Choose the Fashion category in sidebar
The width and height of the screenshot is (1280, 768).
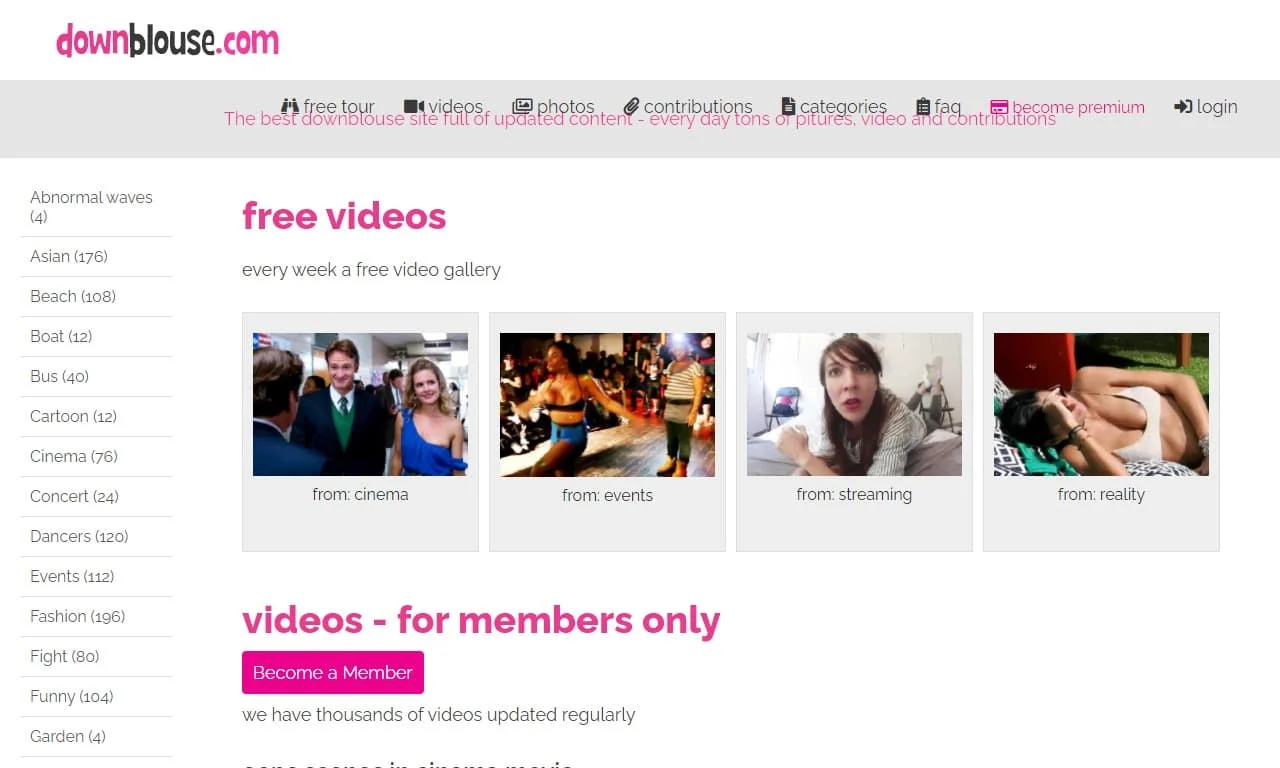point(77,616)
